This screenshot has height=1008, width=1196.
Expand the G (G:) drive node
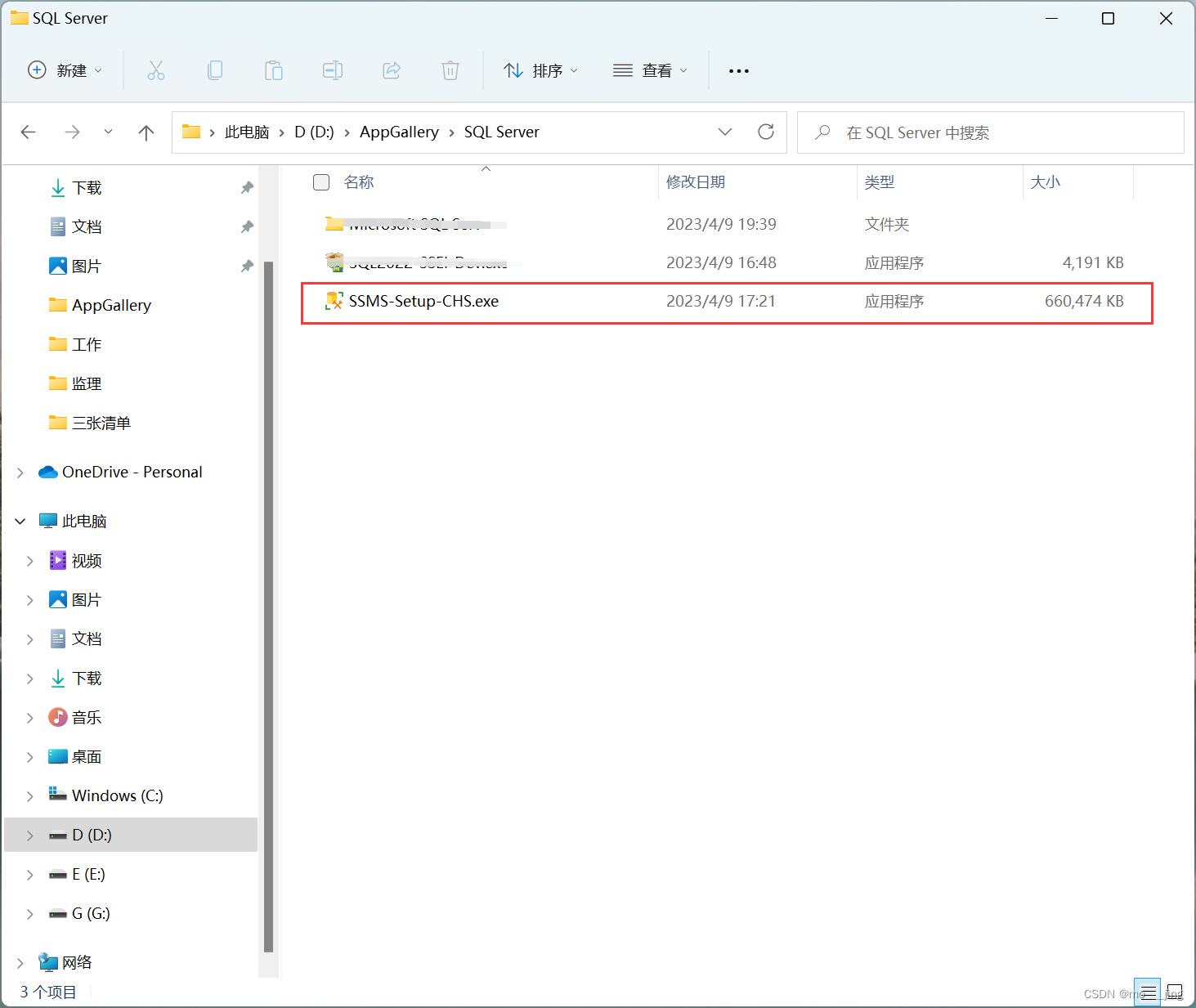coord(30,914)
